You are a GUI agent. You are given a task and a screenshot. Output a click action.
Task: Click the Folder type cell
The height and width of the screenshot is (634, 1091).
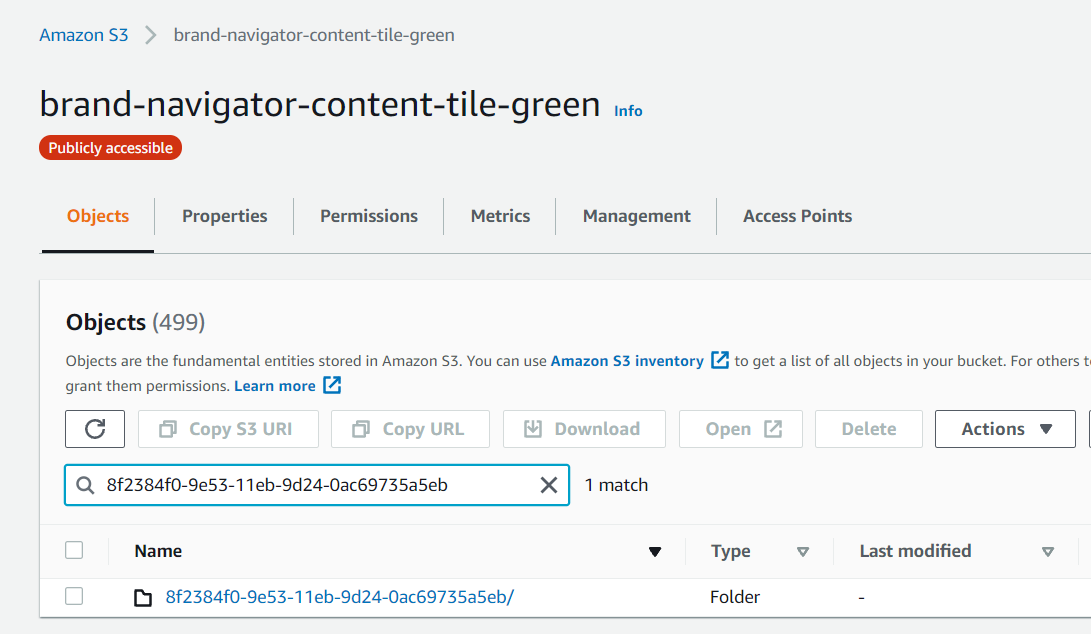735,597
